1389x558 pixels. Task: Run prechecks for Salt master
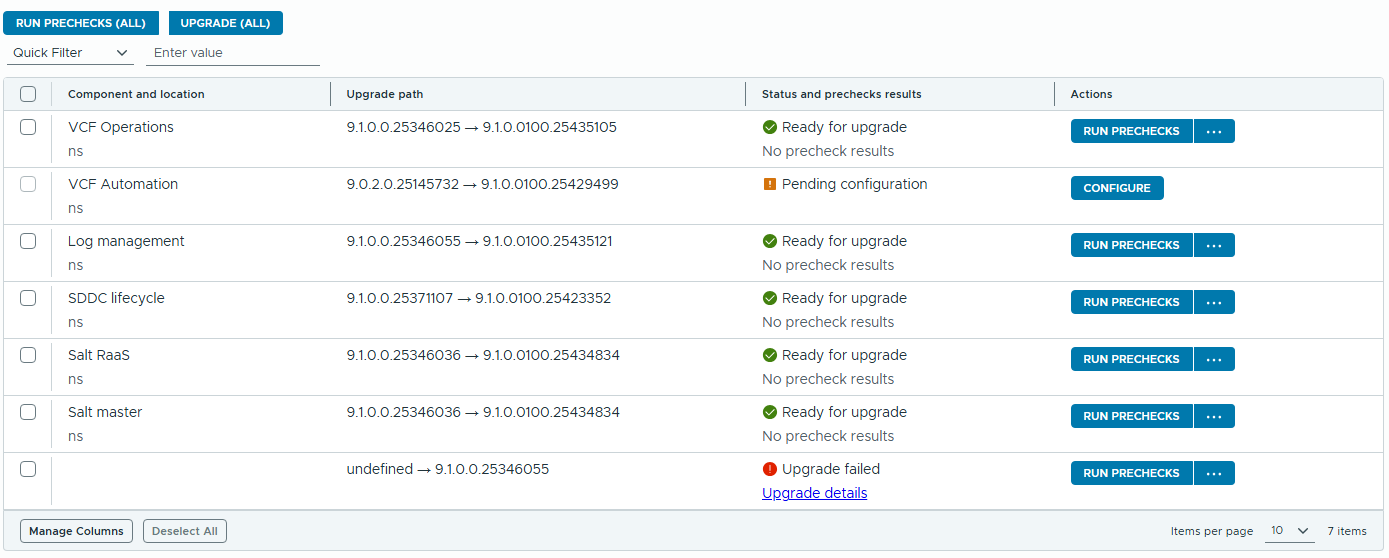[x=1132, y=416]
